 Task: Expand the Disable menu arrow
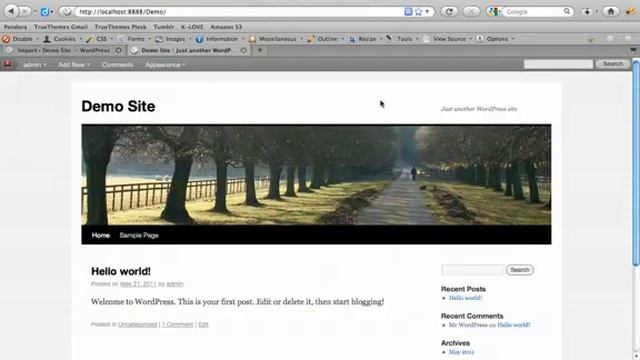click(x=38, y=39)
